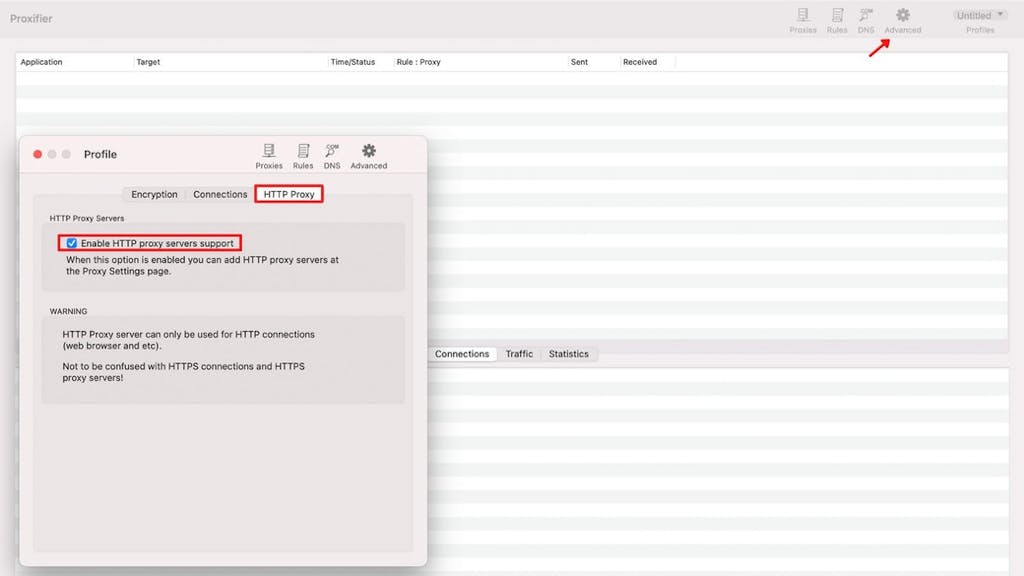Open DNS in the main Proxifier toolbar
Screen dimensions: 1024x576
pyautogui.click(x=866, y=21)
